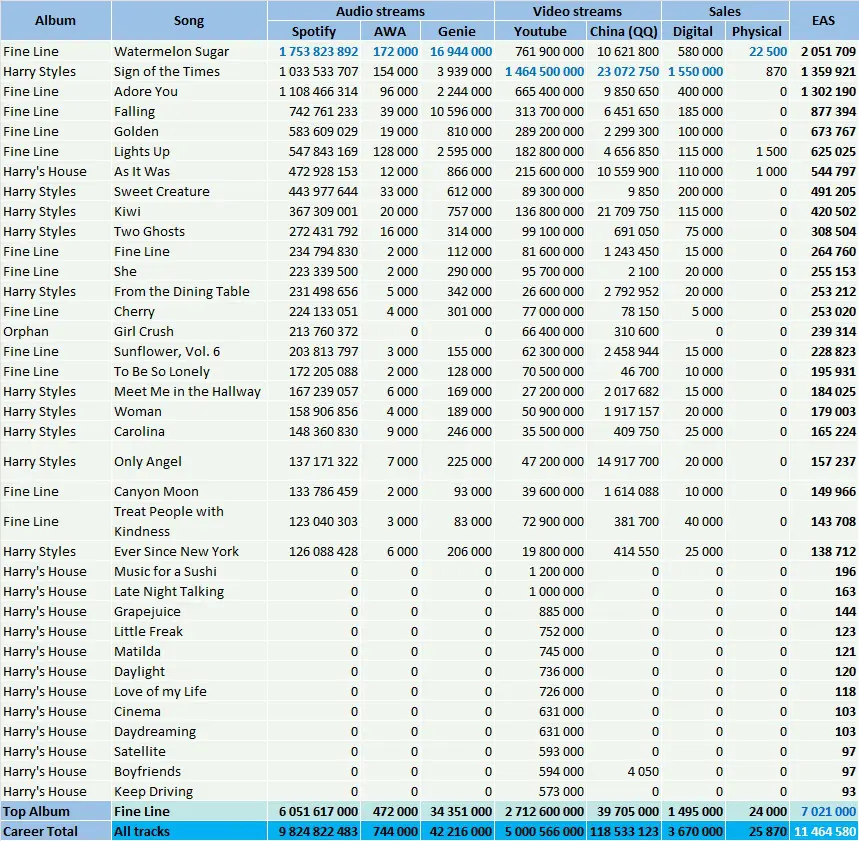Select the Cherry song cell
Viewport: 859px width, 841px height.
(x=189, y=311)
